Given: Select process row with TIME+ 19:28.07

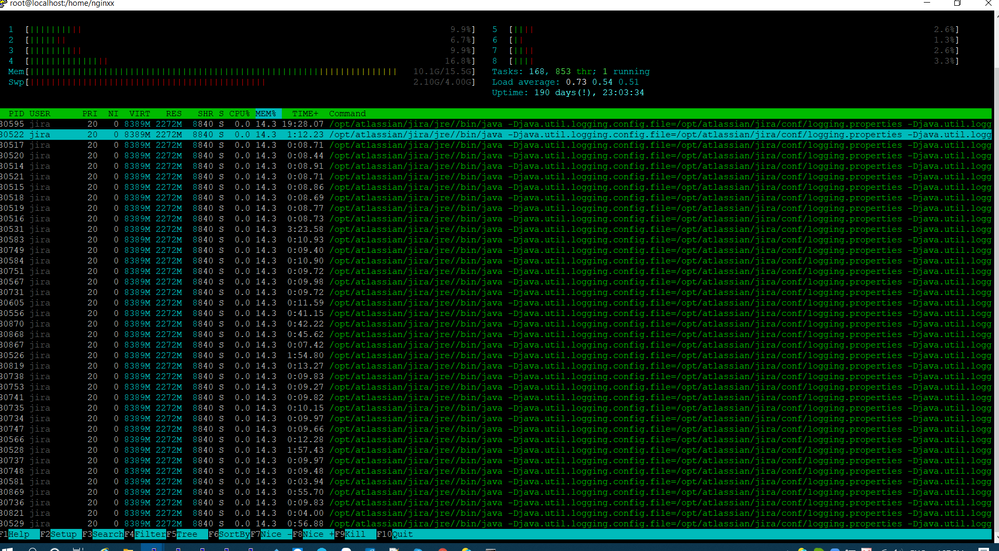Looking at the screenshot, I should tap(496, 124).
